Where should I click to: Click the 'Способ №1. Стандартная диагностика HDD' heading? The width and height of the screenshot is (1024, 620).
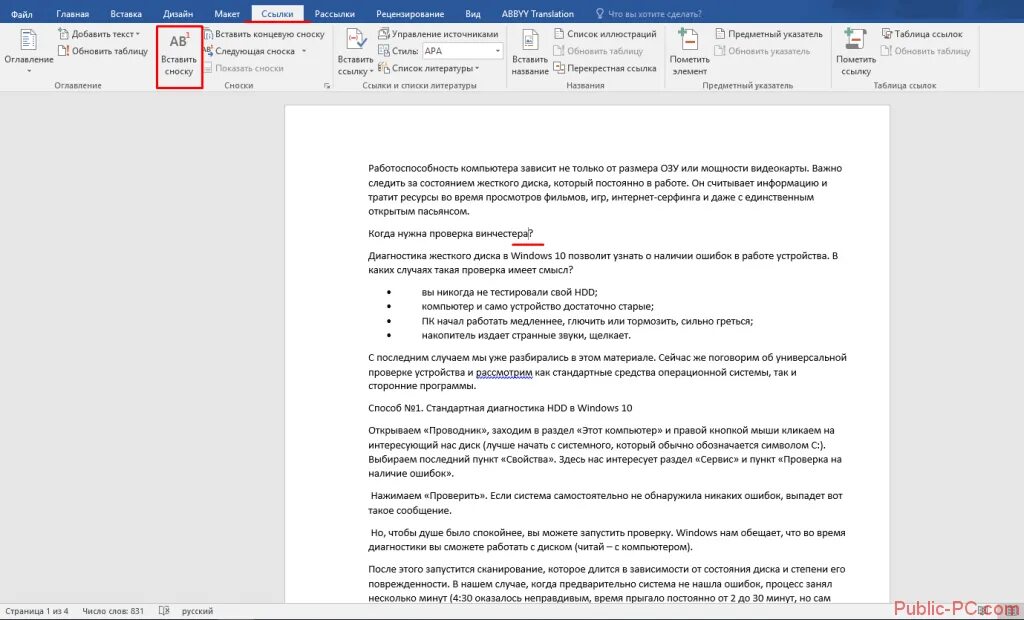[x=500, y=408]
